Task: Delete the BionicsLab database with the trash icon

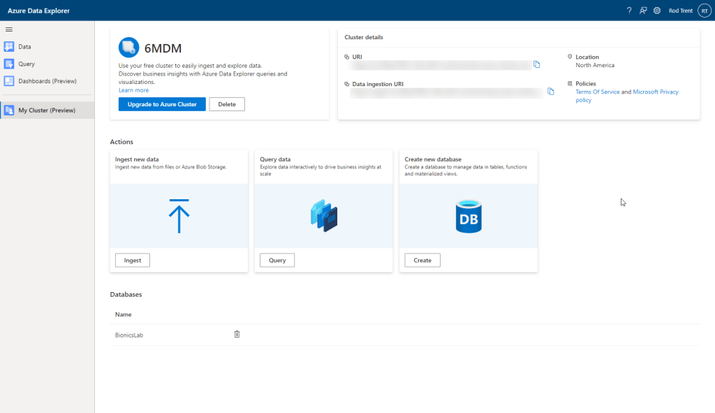Action: 237,335
